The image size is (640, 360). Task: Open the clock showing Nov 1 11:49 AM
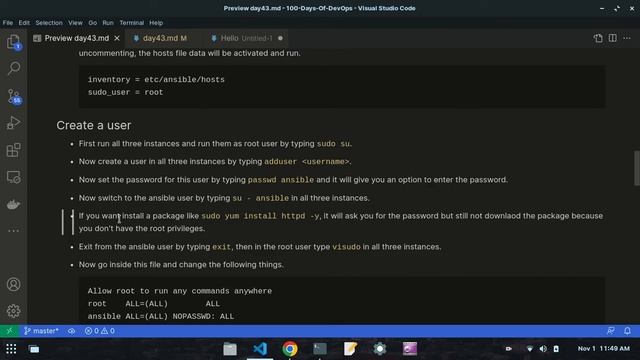point(604,349)
